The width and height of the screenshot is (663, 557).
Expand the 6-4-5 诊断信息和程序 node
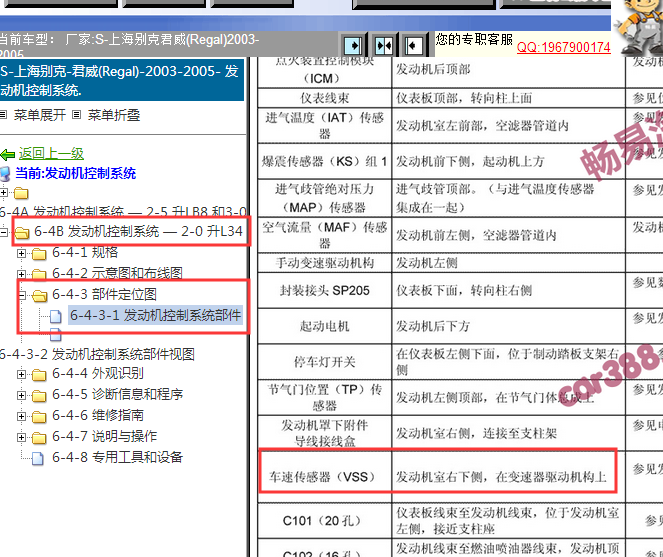[x=21, y=395]
